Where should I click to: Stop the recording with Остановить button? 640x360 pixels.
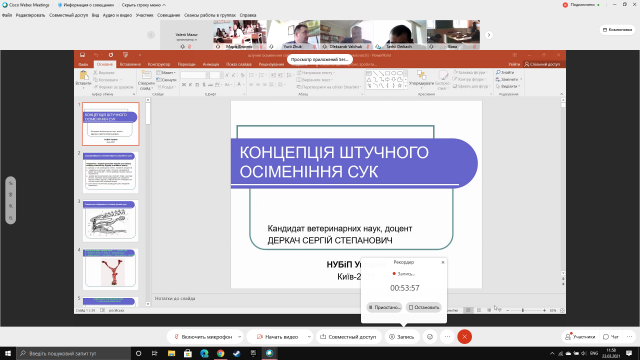(x=424, y=307)
